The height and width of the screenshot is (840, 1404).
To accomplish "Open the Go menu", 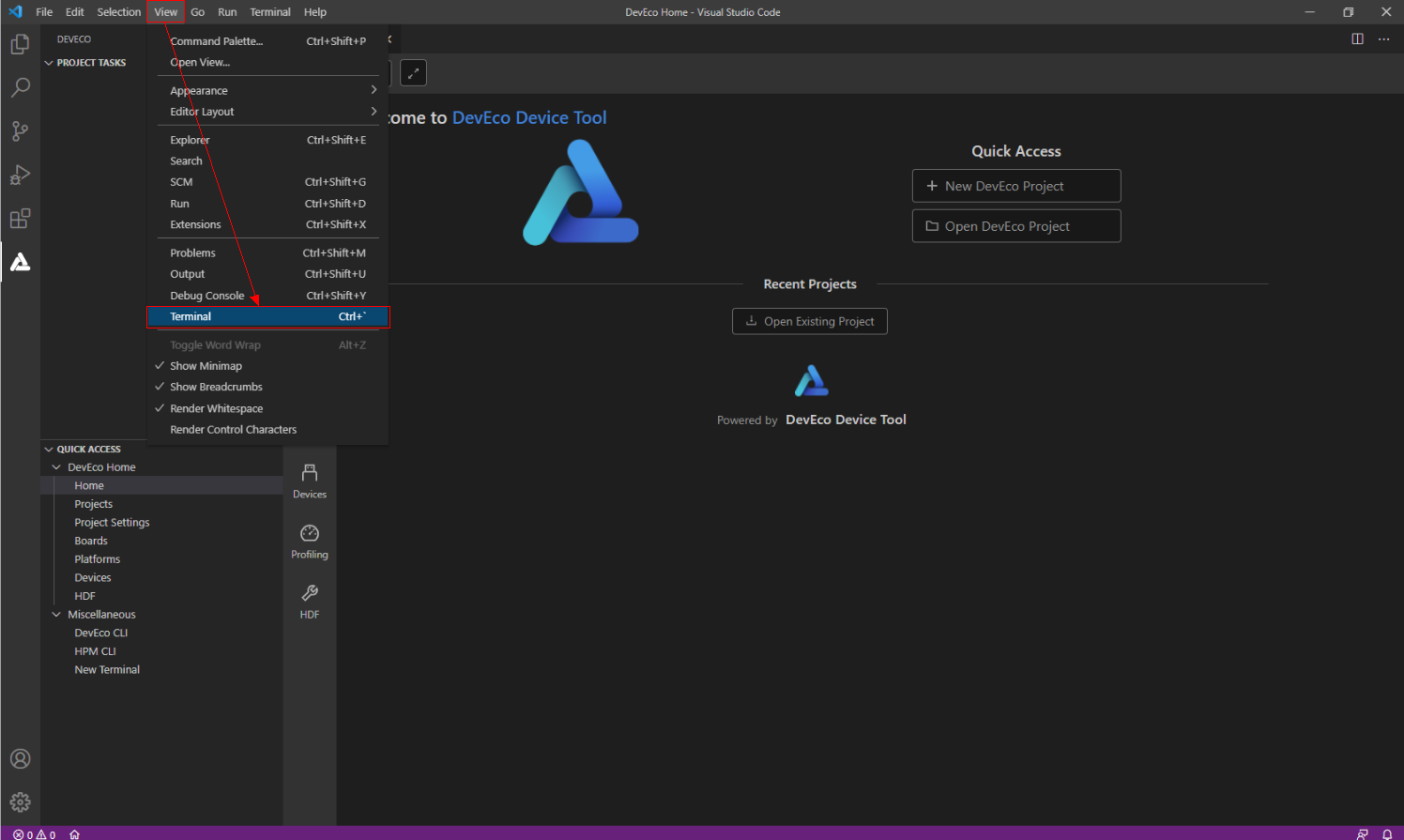I will pos(197,12).
